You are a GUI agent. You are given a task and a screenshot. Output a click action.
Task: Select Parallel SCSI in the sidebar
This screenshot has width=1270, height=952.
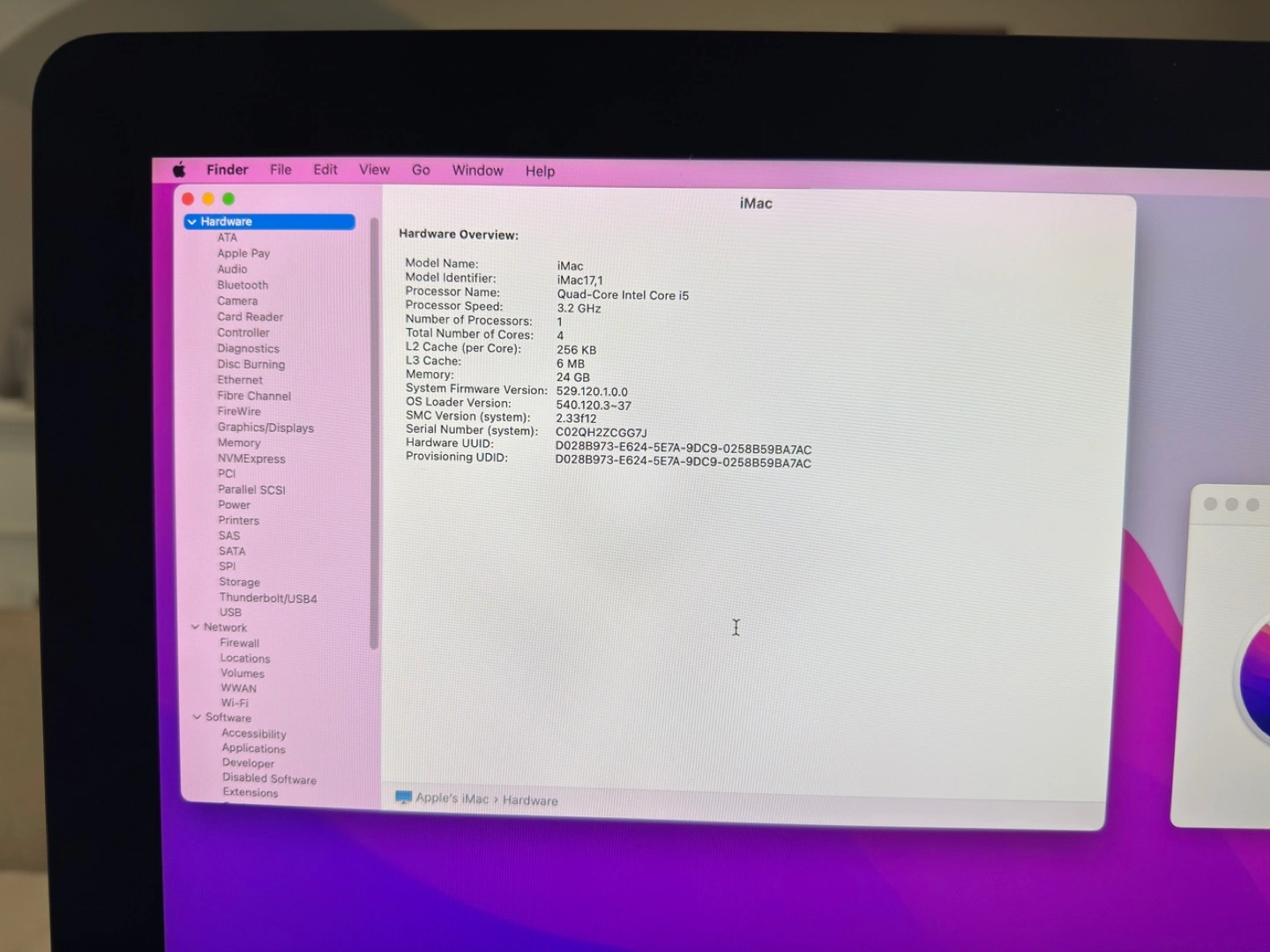[251, 489]
